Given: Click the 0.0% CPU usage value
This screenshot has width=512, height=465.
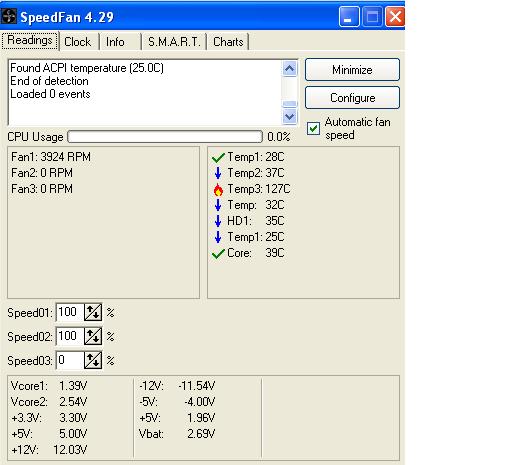Looking at the screenshot, I should click(279, 137).
